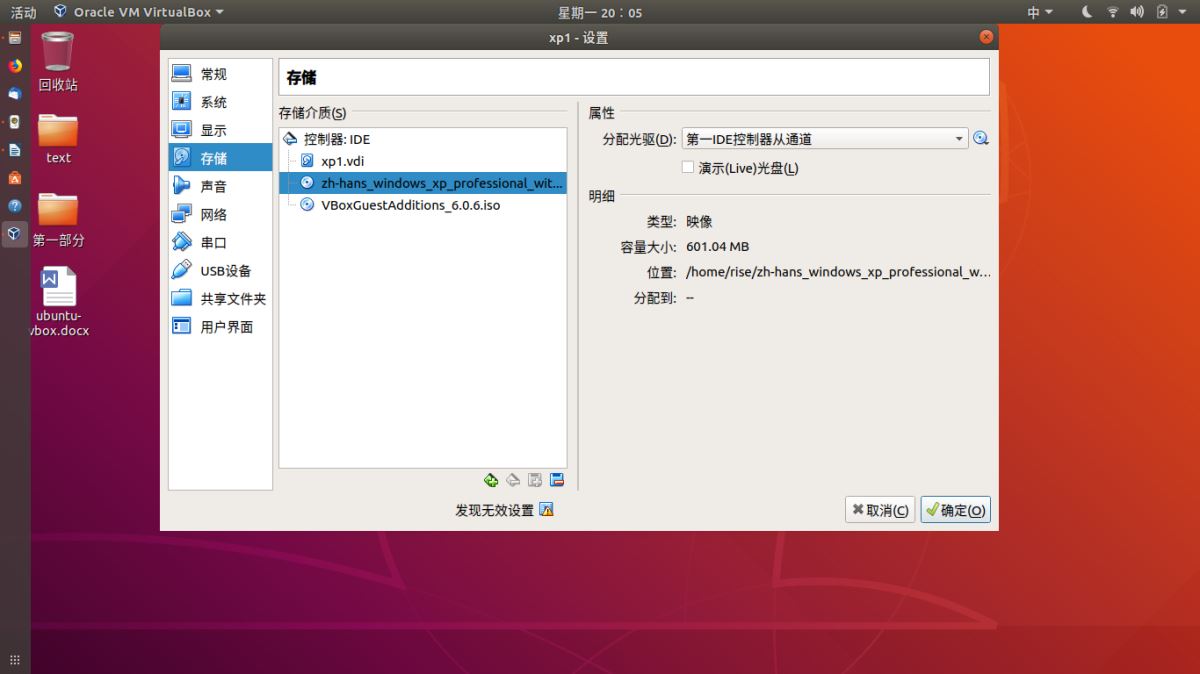Select 控制器: IDE in storage tree
Screen dimensions: 1200x674
tap(423, 139)
